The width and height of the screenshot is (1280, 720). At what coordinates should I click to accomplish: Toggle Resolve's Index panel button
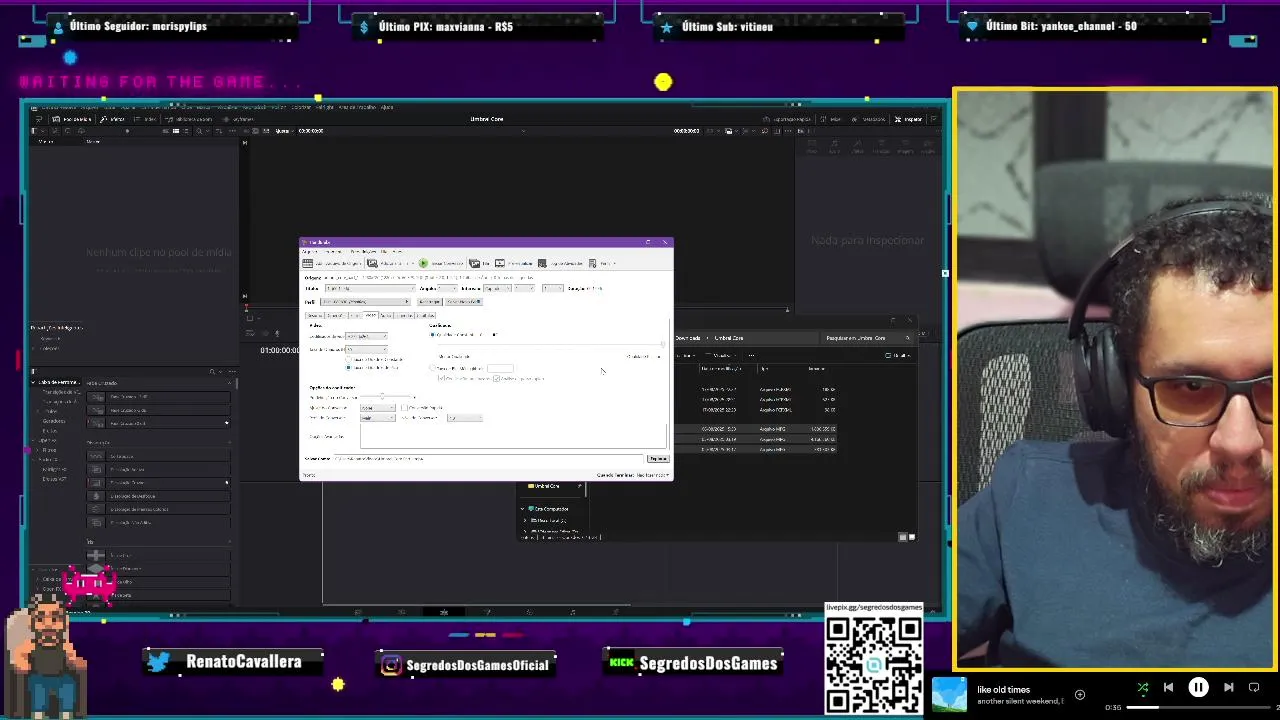point(145,119)
